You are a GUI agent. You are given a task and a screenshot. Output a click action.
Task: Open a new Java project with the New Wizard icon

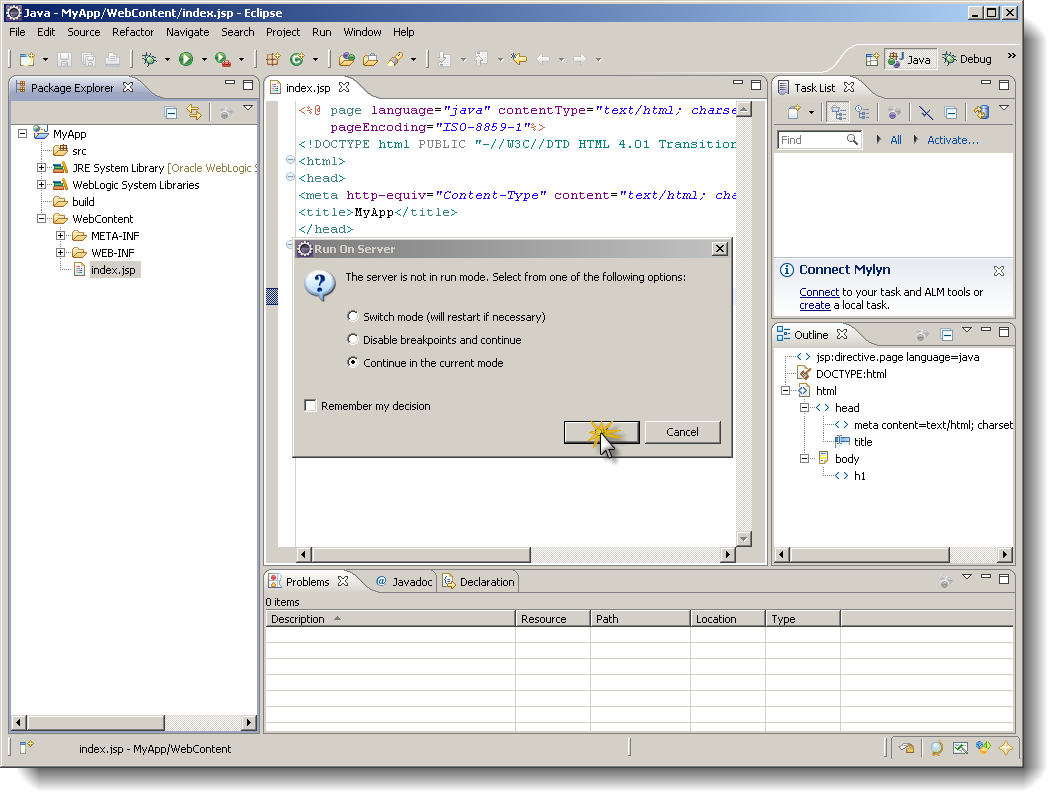click(28, 59)
